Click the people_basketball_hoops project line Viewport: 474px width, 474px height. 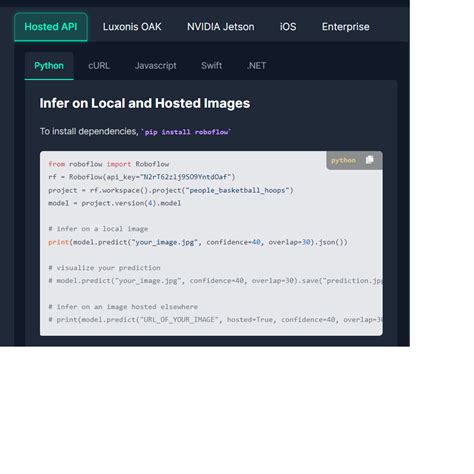pyautogui.click(x=171, y=190)
